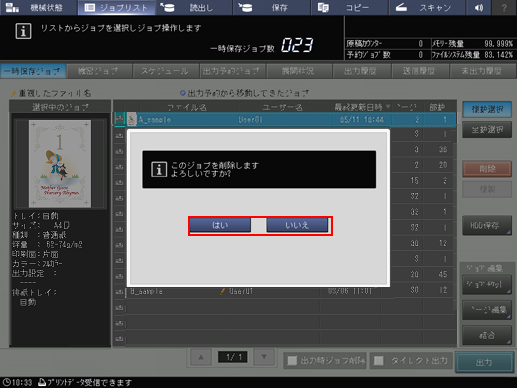Open the HDD保存 option
This screenshot has width=517, height=388.
coord(487,226)
